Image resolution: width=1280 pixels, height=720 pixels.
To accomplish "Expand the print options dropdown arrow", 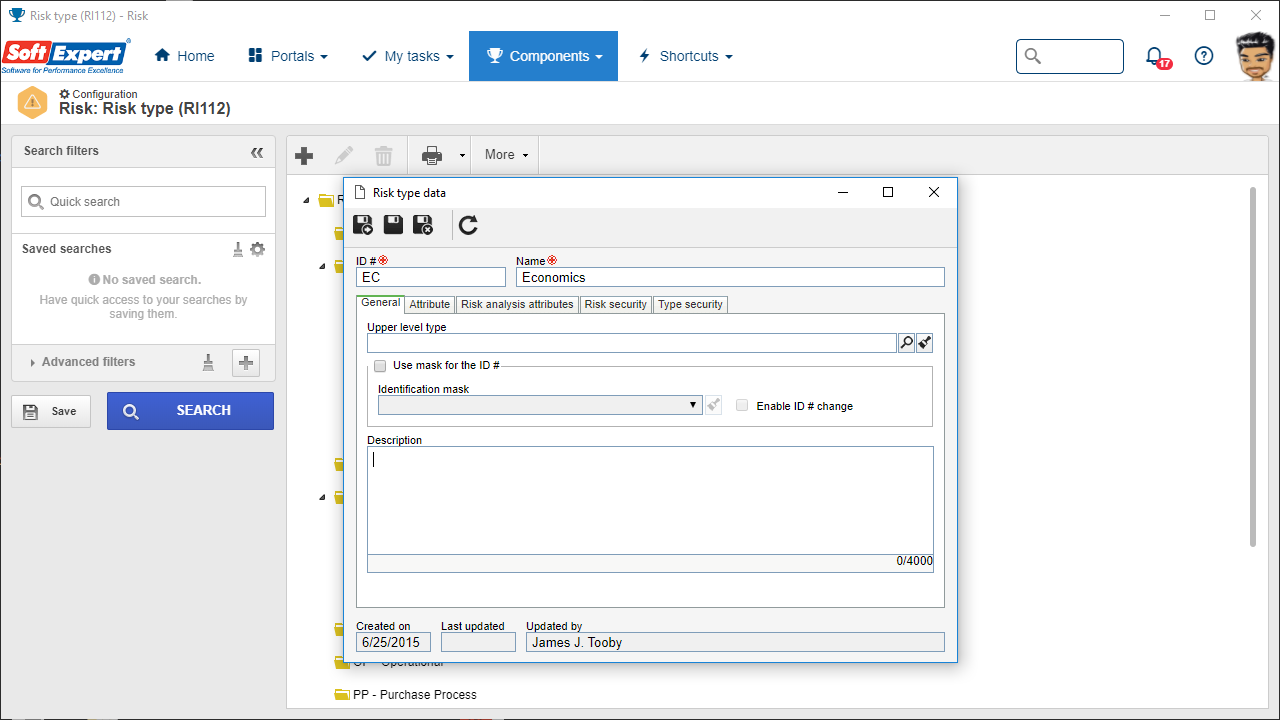I will (462, 156).
